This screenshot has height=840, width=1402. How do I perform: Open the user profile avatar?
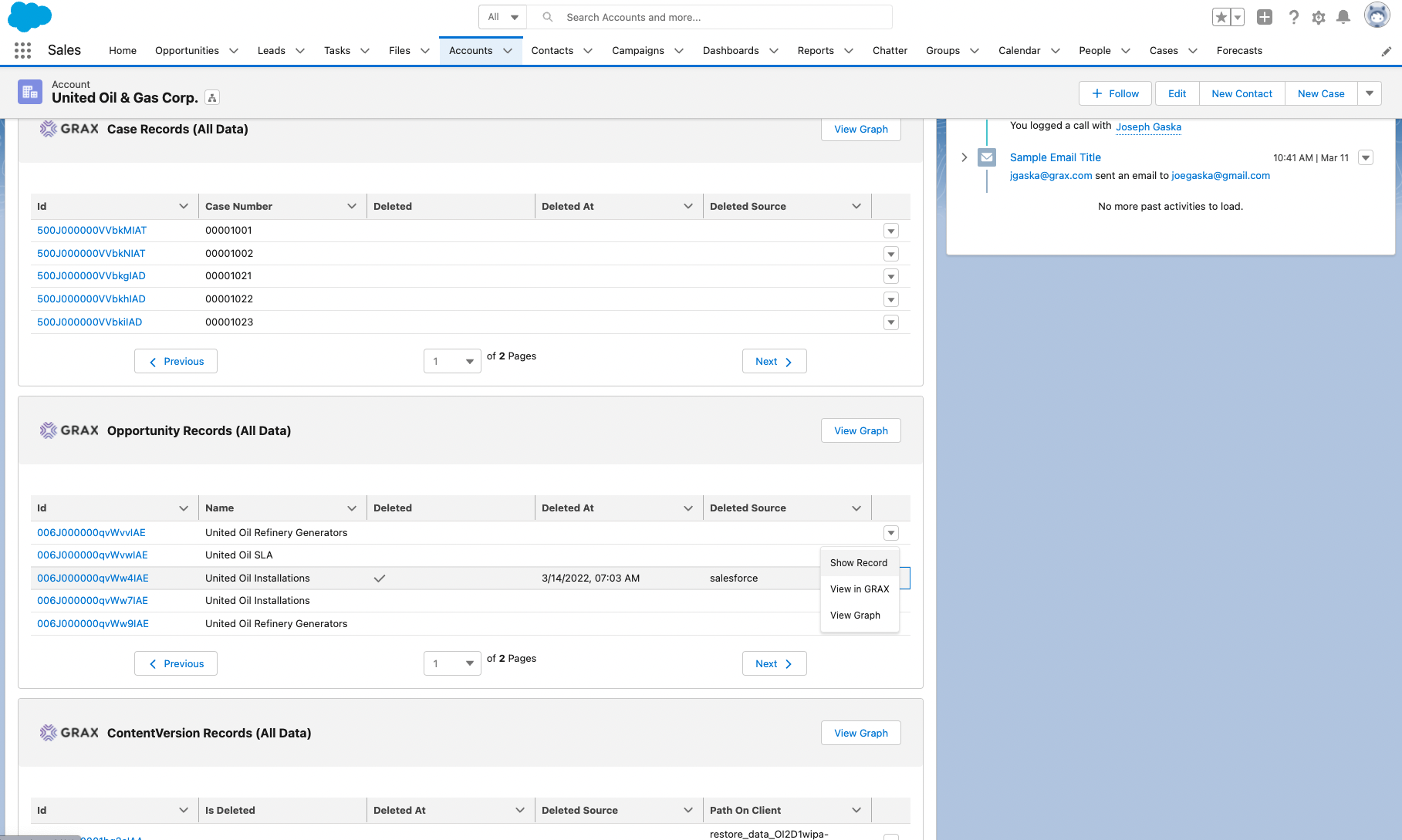[x=1377, y=15]
